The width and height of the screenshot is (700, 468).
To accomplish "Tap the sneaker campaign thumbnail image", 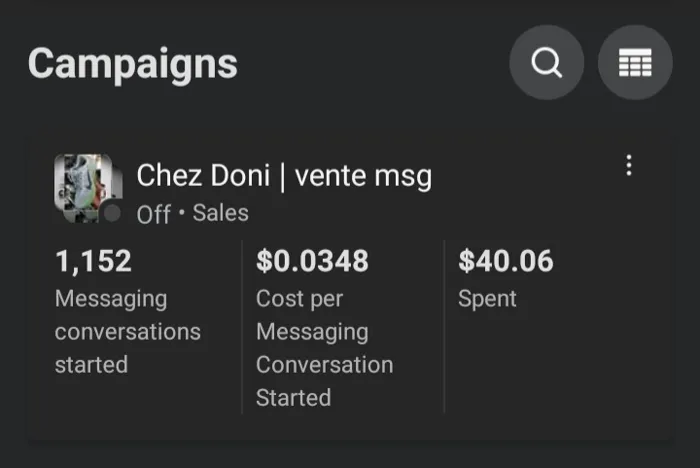I will pyautogui.click(x=88, y=188).
